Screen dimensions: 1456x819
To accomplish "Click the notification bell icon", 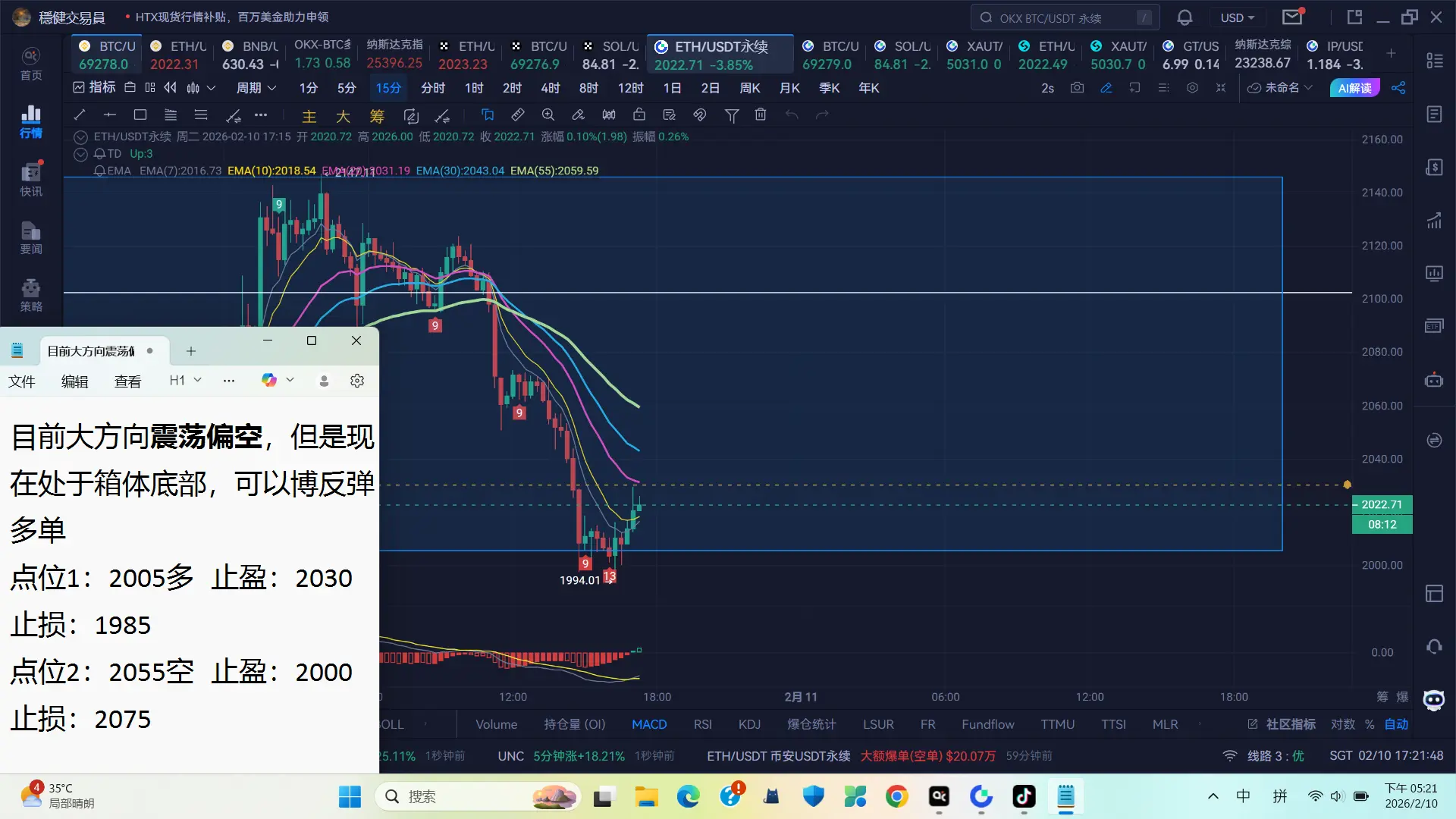I will pyautogui.click(x=1185, y=17).
